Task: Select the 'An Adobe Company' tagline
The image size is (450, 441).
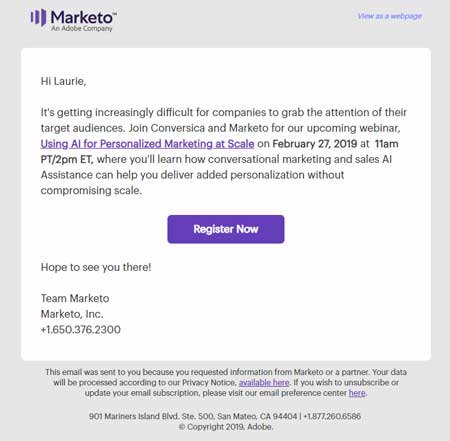Action: pos(82,29)
